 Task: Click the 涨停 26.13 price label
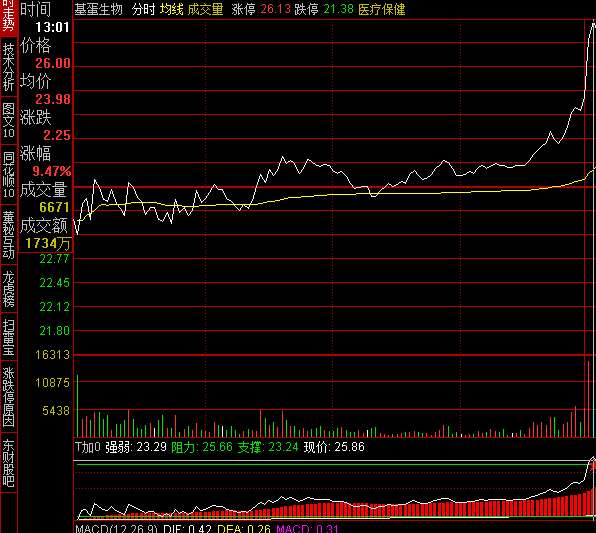click(261, 9)
